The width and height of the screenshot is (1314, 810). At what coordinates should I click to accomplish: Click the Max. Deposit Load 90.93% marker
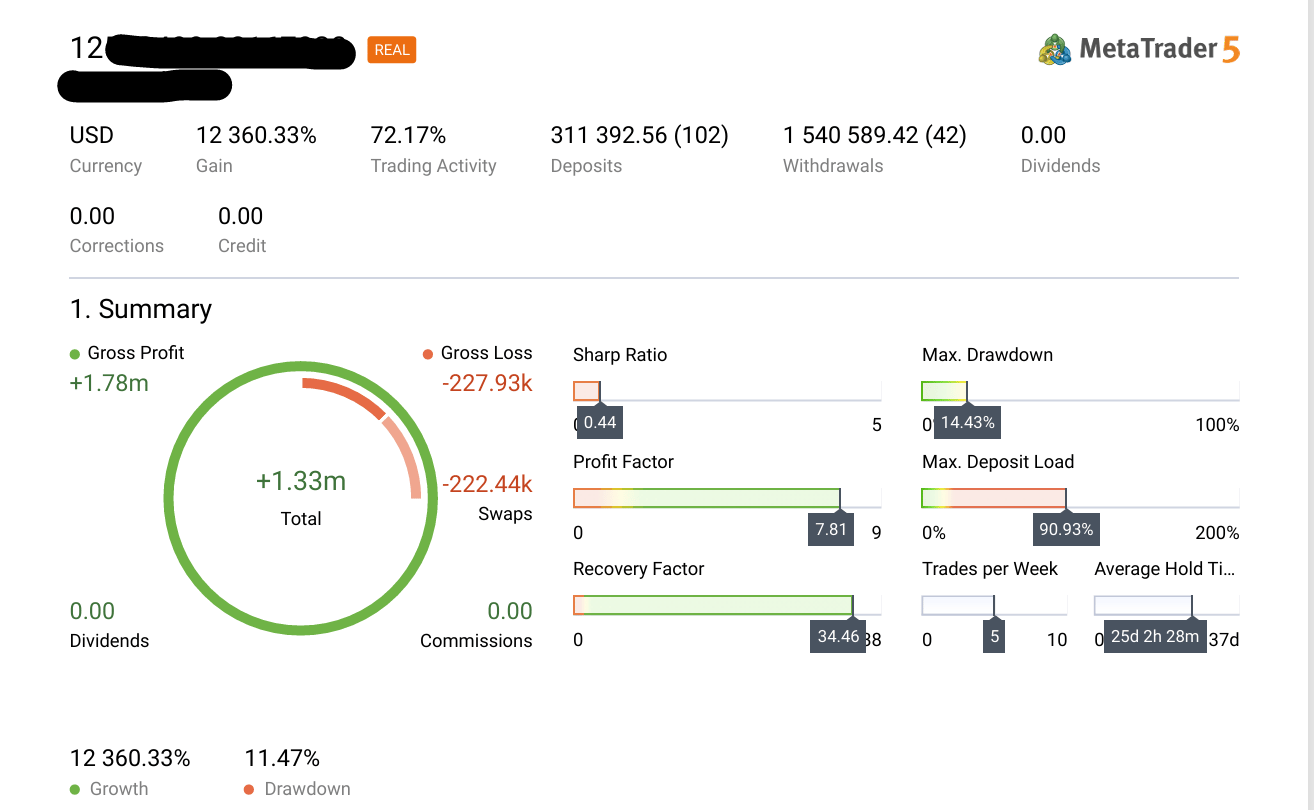coord(1066,530)
